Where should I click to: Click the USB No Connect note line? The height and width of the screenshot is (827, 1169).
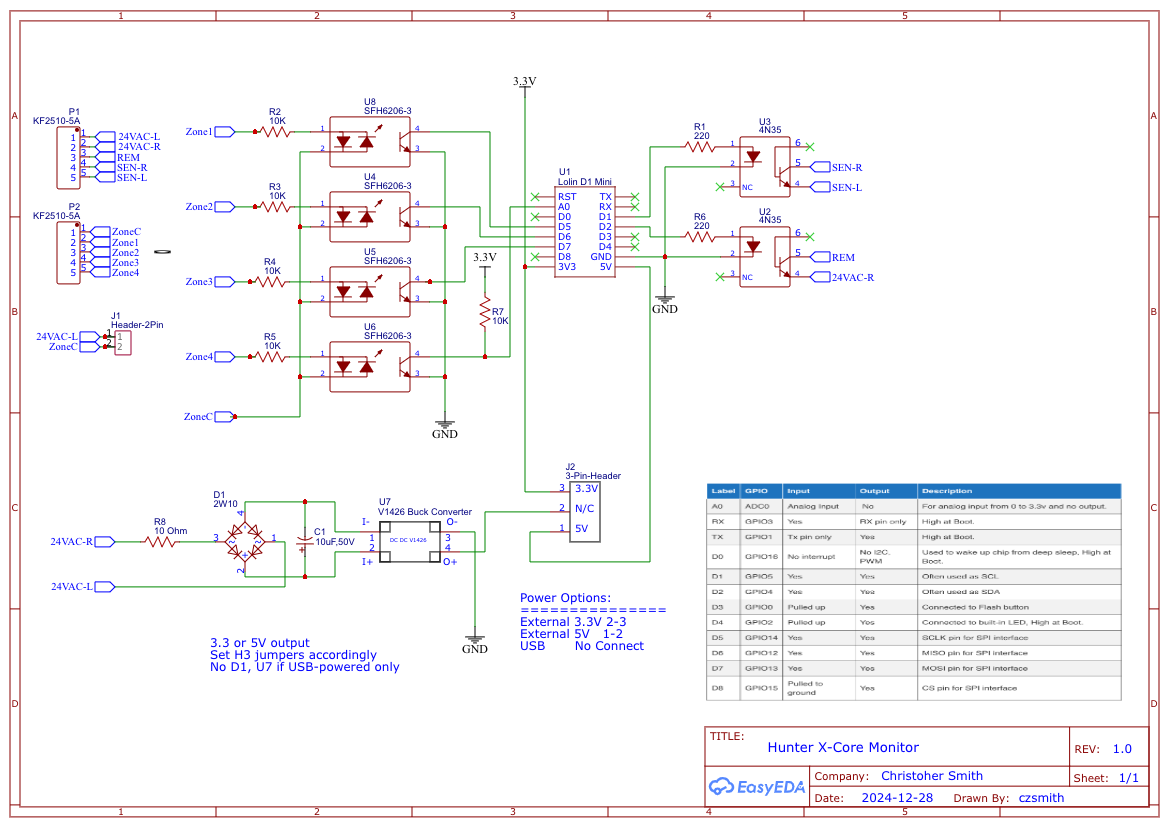[x=582, y=646]
